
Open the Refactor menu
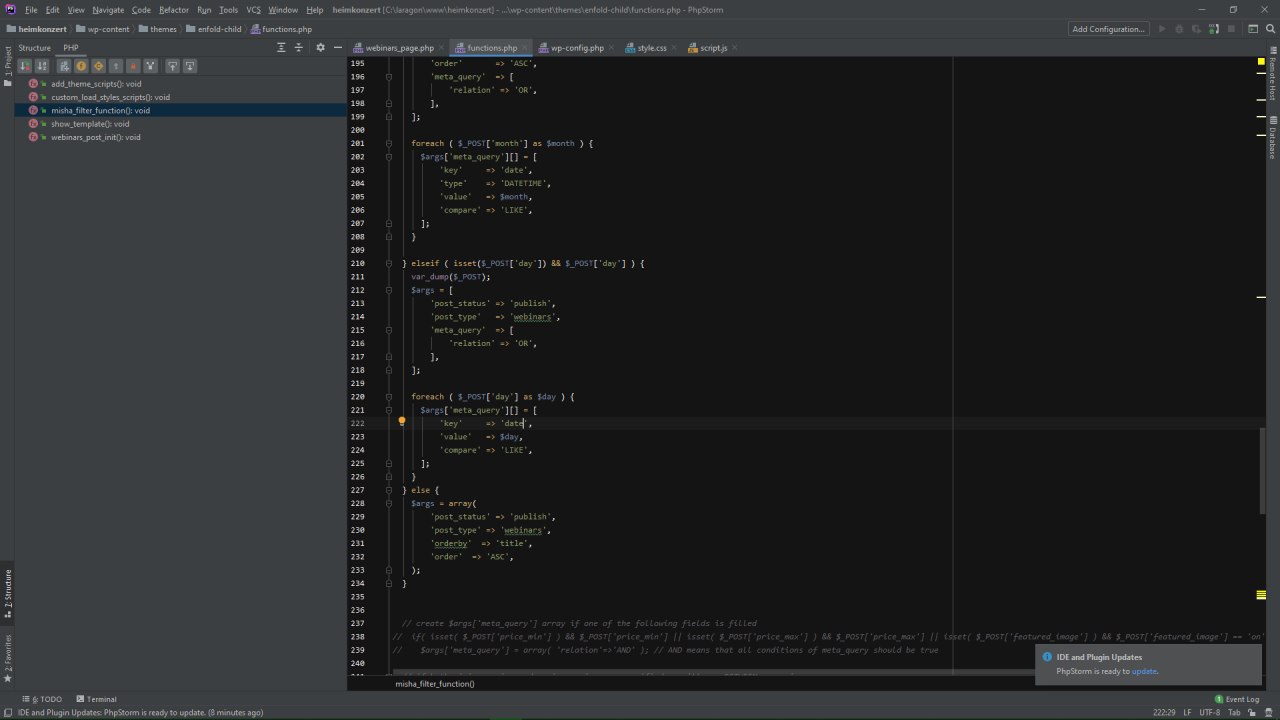pyautogui.click(x=174, y=10)
